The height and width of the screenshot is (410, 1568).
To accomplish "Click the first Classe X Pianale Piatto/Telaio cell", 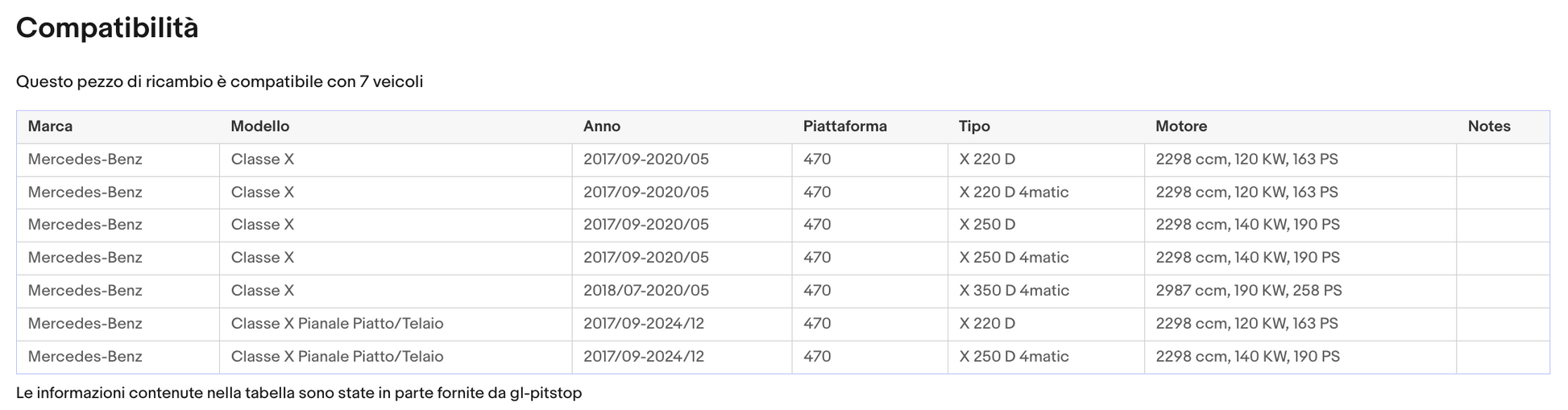I will point(337,324).
